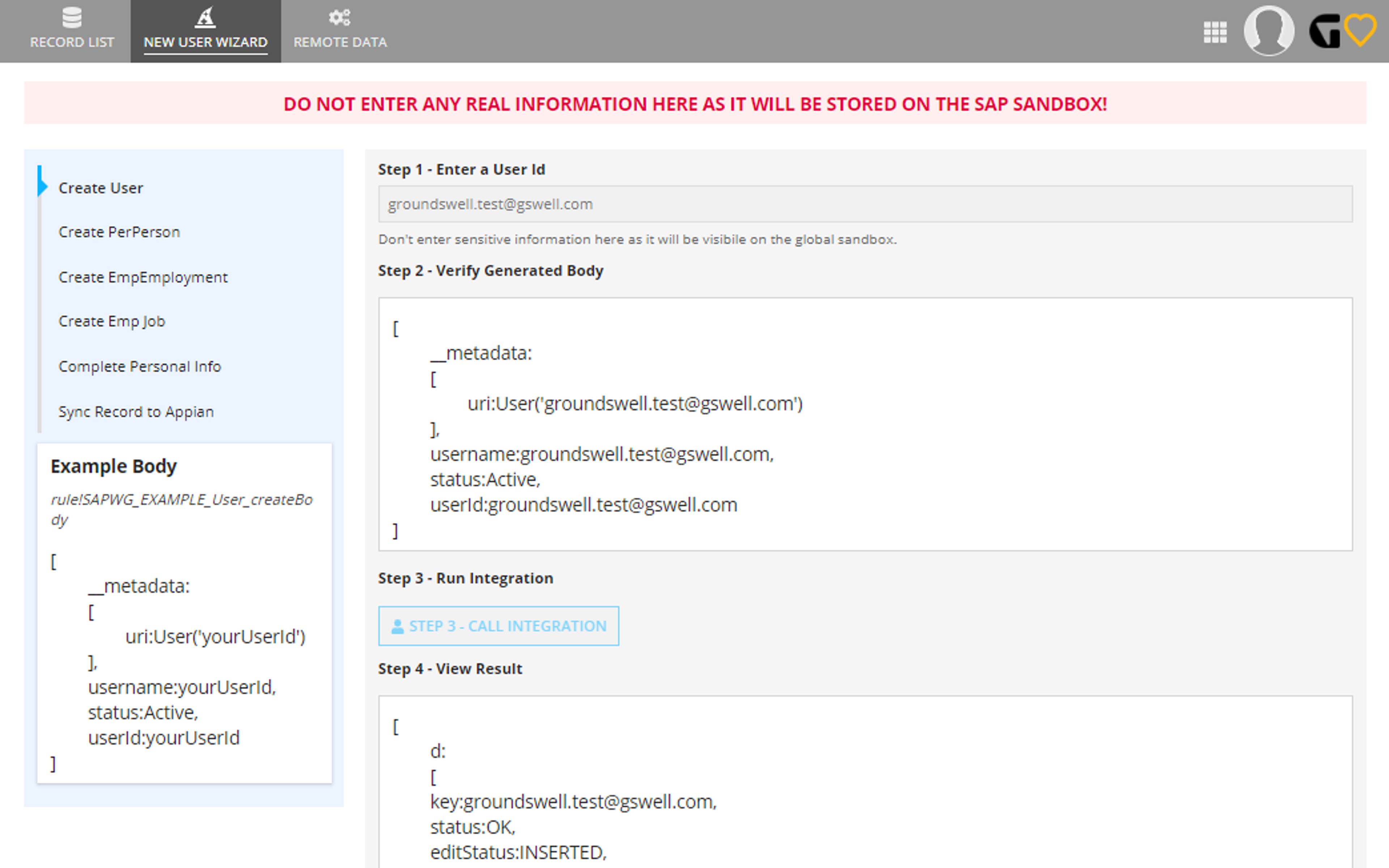Click the User Id input field

coord(865,204)
